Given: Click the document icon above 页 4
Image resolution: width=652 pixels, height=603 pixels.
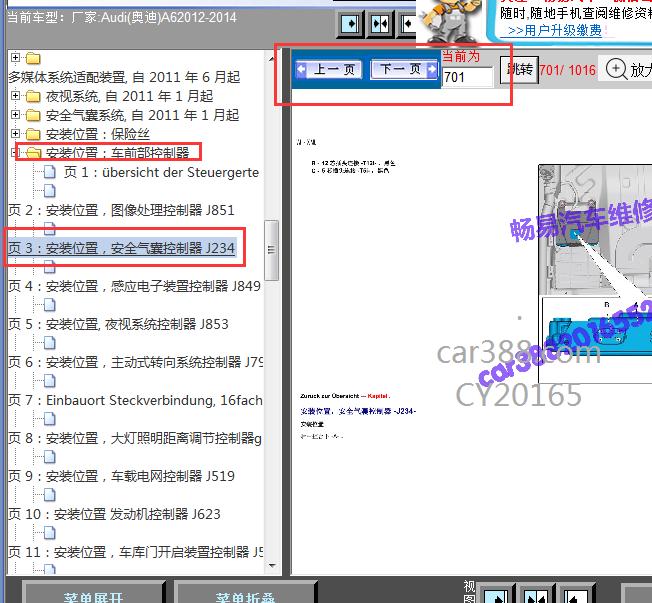Looking at the screenshot, I should [50, 266].
